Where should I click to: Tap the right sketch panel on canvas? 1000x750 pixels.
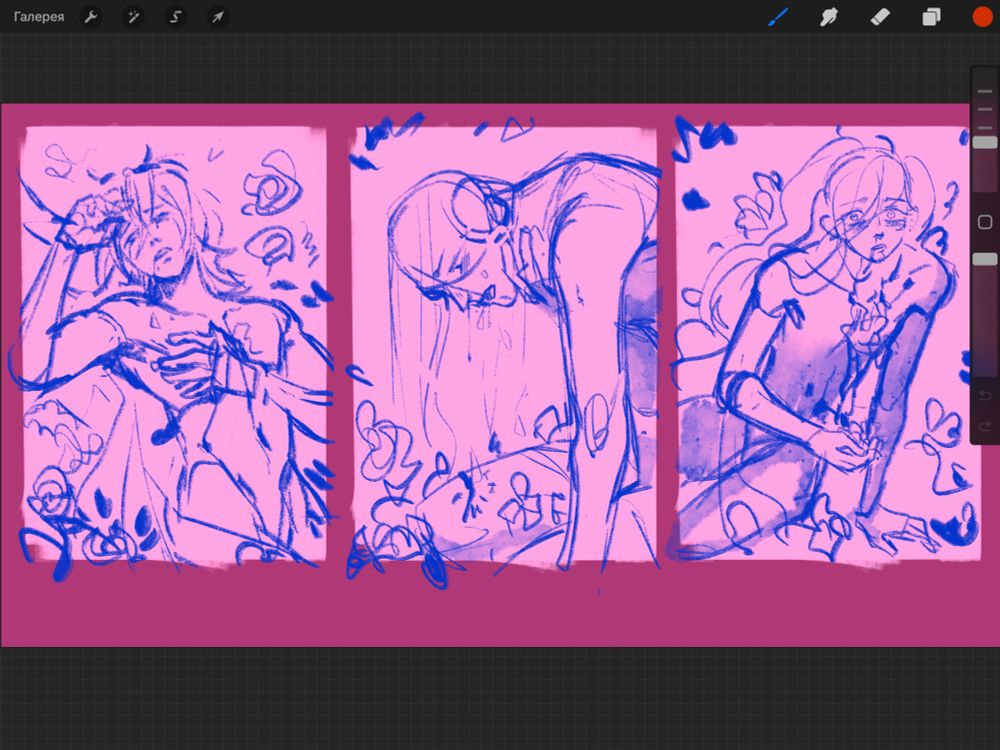click(828, 344)
